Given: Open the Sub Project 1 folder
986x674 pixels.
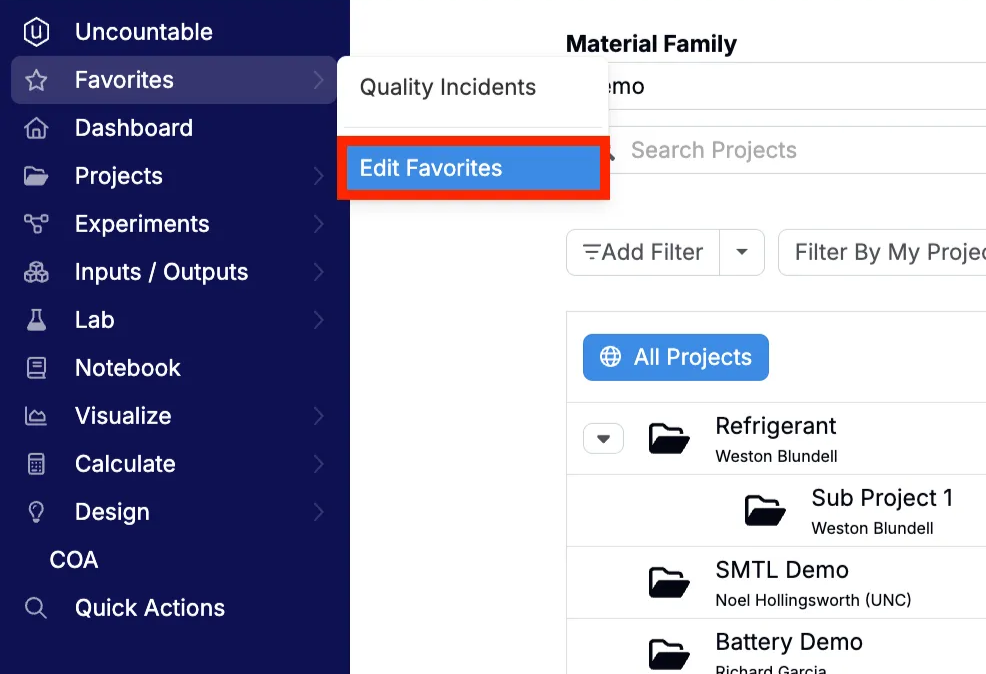Looking at the screenshot, I should click(765, 511).
